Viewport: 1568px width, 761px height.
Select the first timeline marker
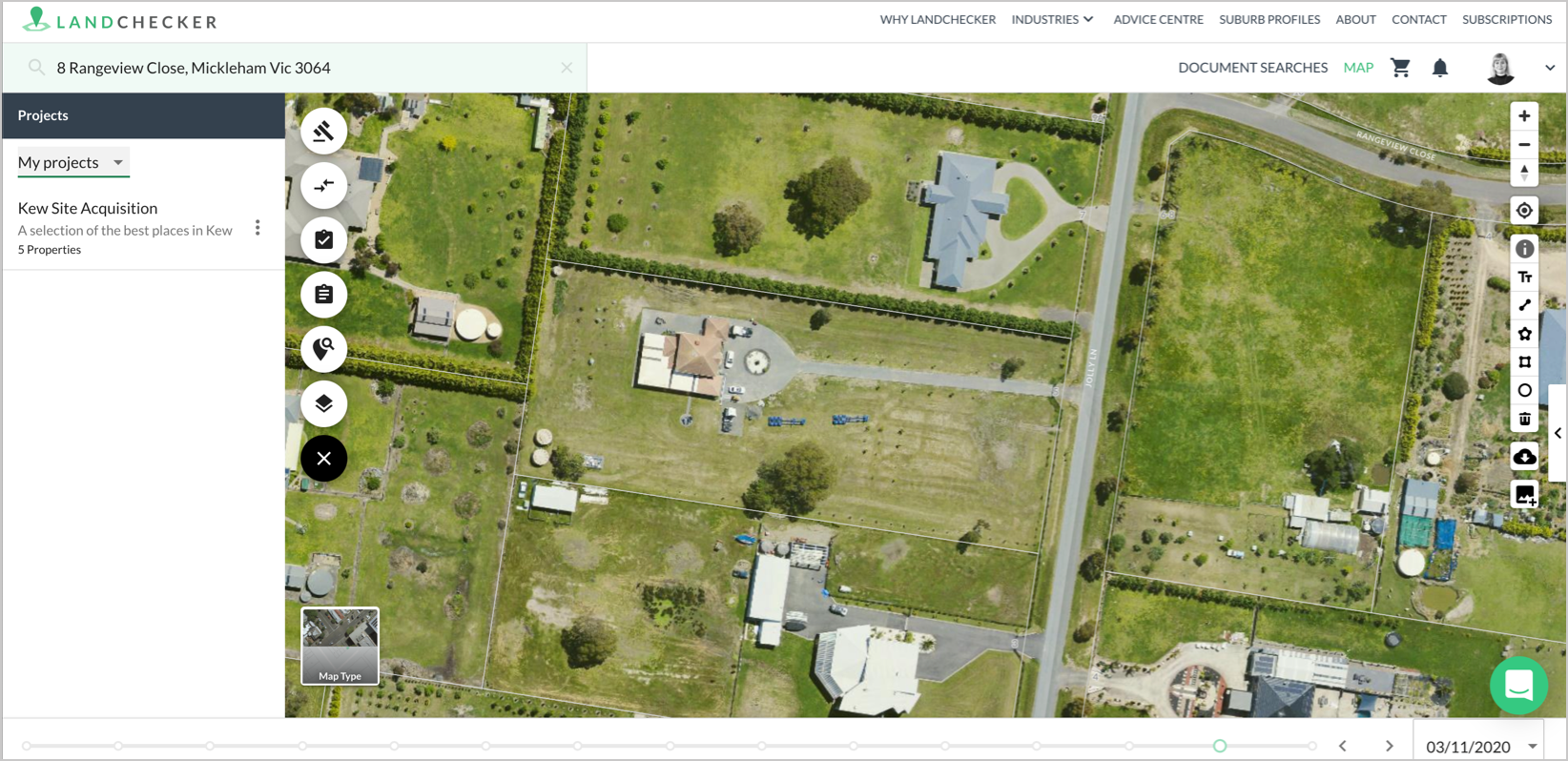click(x=27, y=746)
